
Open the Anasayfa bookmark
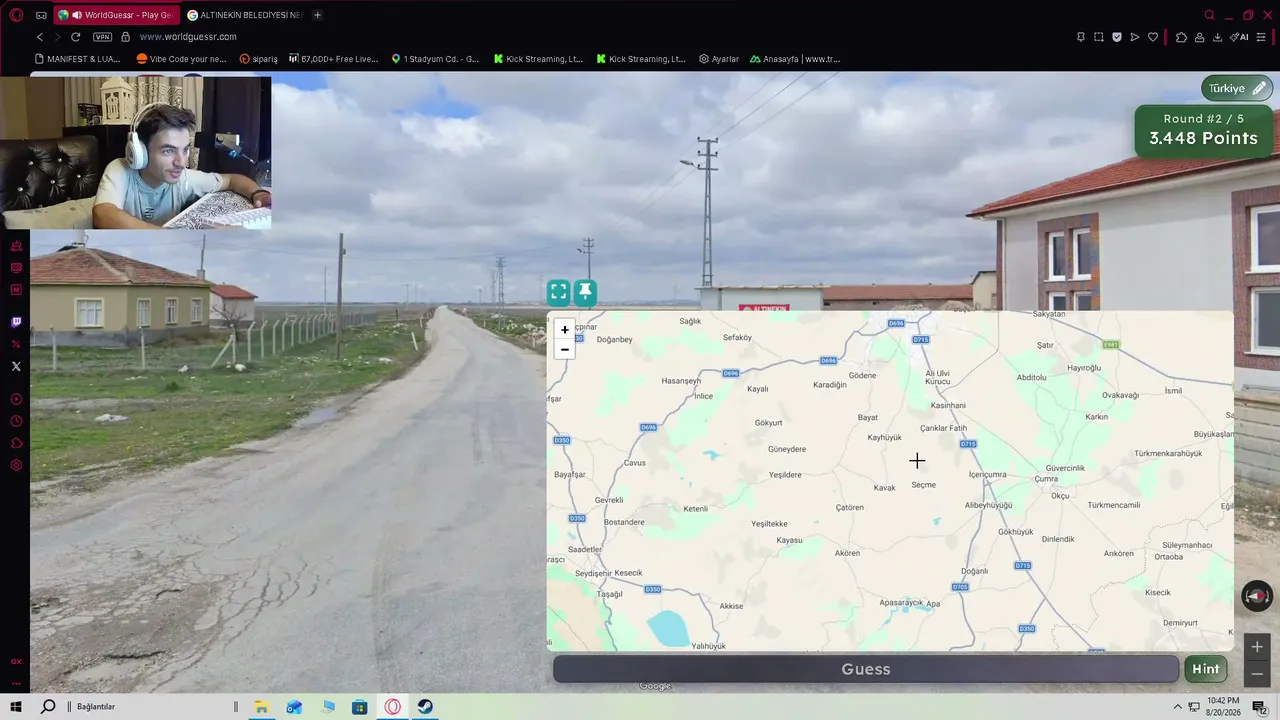click(795, 59)
